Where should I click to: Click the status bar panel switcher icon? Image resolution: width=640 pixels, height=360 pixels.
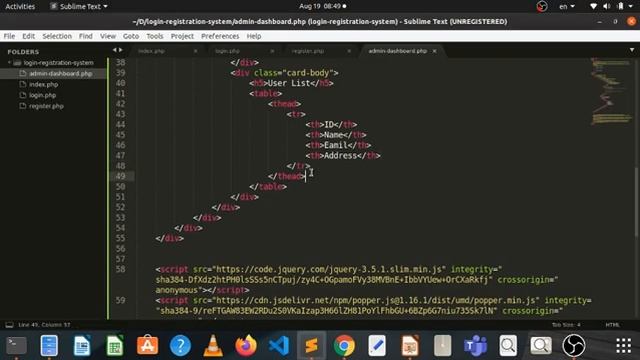pyautogui.click(x=9, y=325)
